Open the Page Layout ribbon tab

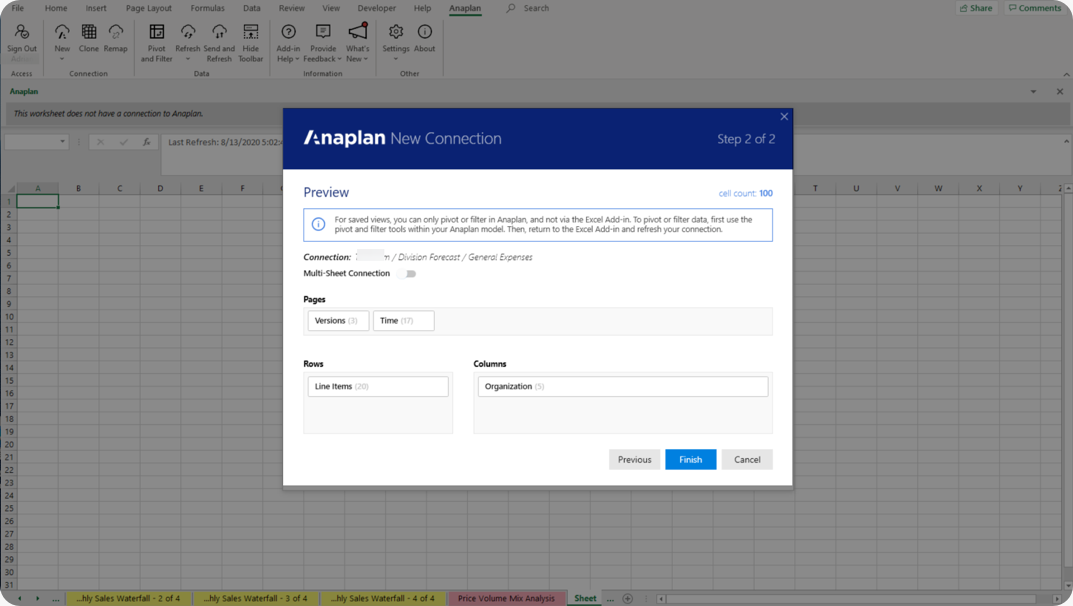148,8
